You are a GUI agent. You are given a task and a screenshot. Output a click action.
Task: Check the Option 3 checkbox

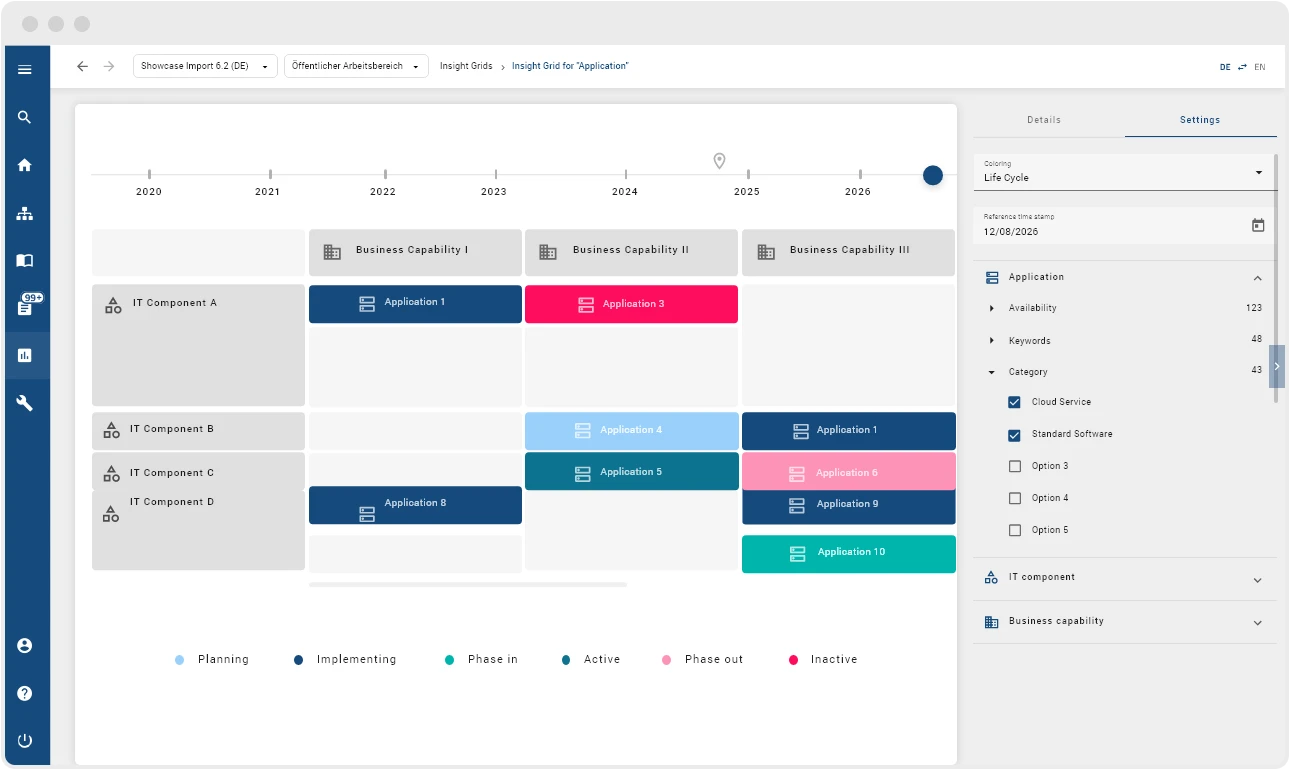(1015, 466)
